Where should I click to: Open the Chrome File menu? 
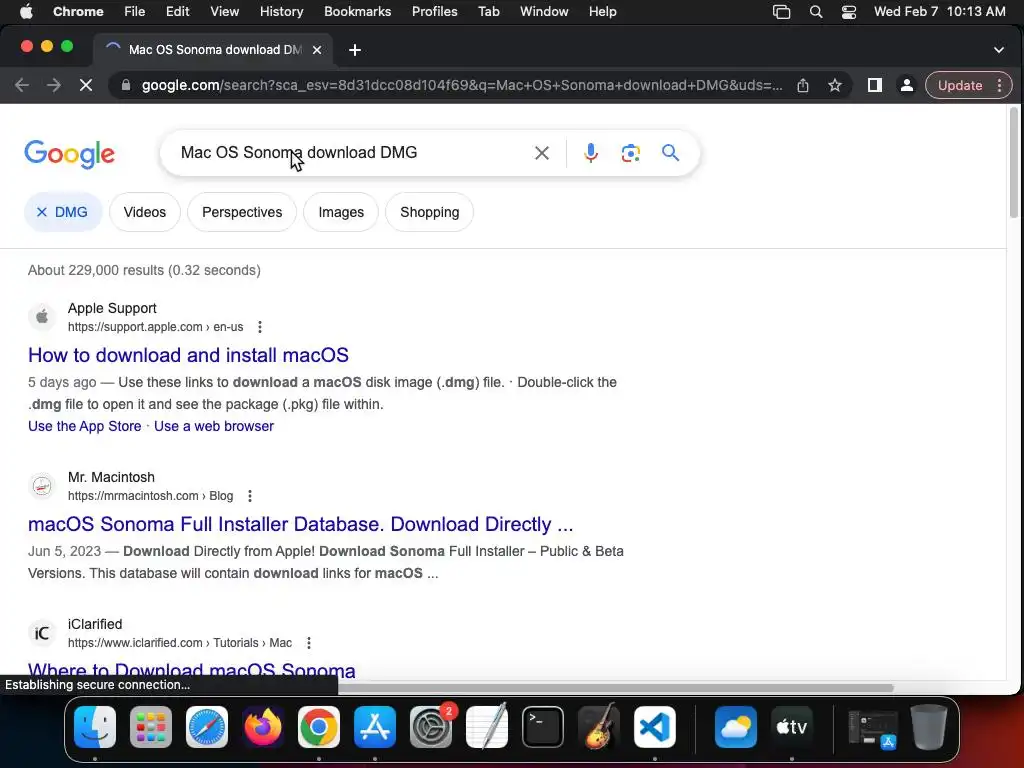135,12
